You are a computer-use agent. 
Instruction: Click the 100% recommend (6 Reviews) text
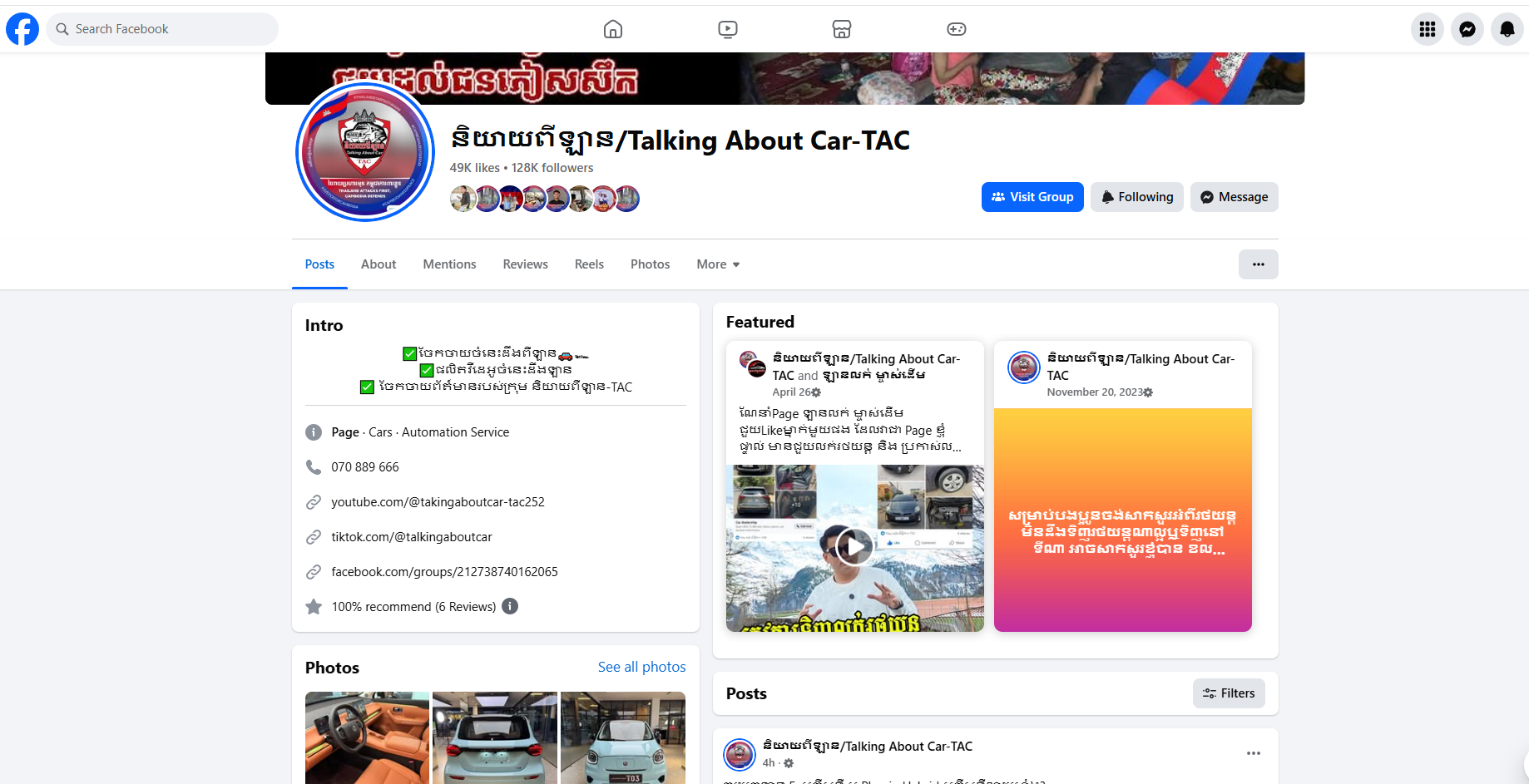[413, 607]
